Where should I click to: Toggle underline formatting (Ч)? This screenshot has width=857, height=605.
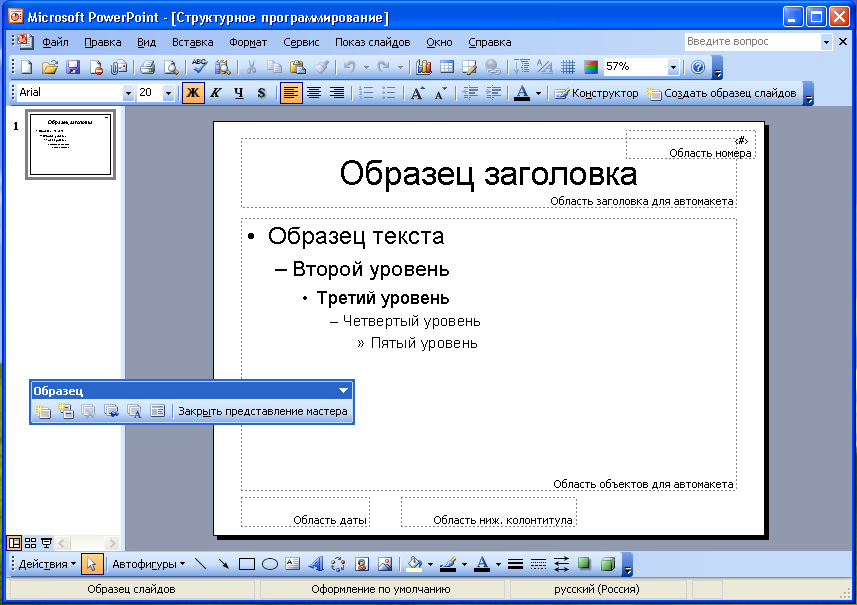(x=239, y=93)
